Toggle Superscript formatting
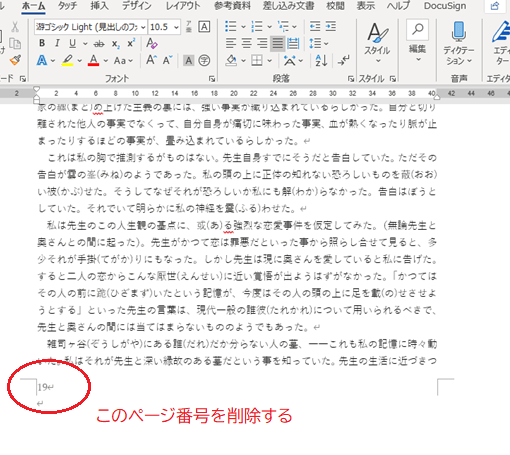The height and width of the screenshot is (455, 510). point(131,43)
